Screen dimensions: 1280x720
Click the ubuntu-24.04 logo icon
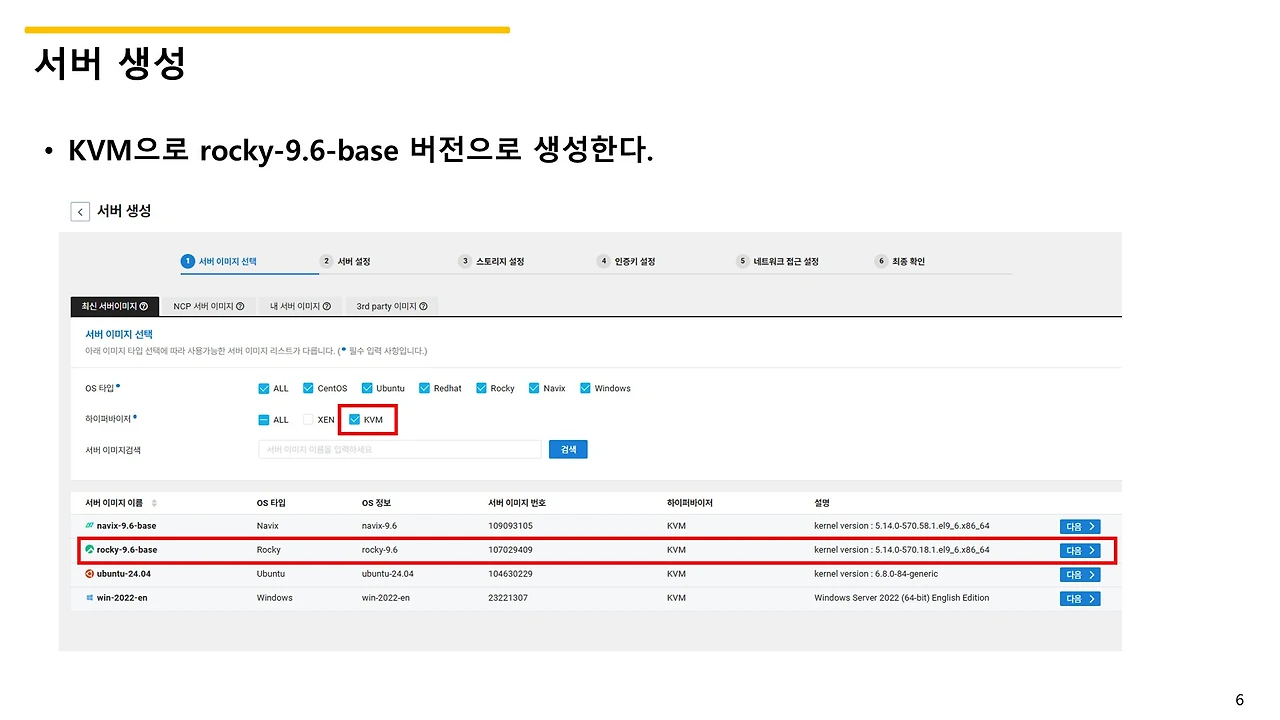90,574
